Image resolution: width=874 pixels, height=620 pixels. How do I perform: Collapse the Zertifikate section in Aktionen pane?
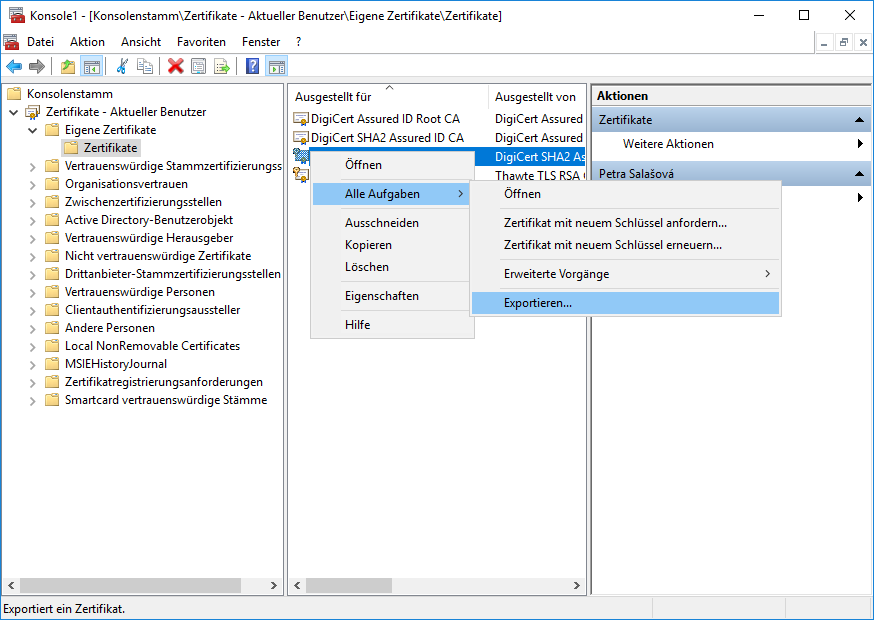click(x=860, y=120)
